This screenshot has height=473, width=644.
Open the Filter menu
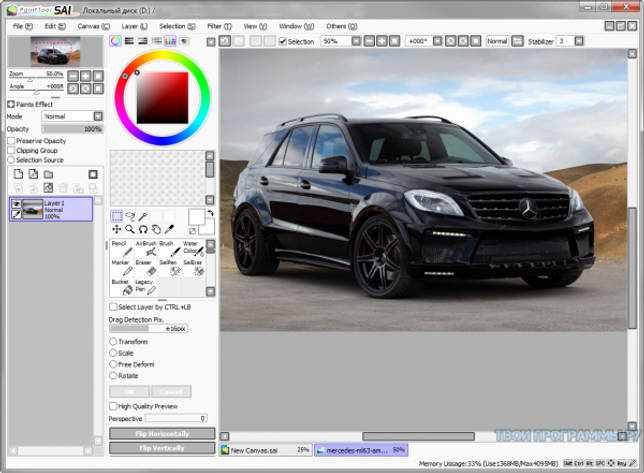coord(219,26)
